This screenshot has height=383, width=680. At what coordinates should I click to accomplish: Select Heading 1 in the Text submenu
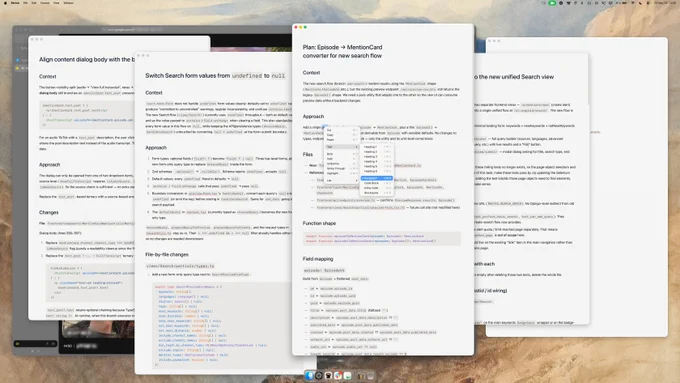click(377, 147)
